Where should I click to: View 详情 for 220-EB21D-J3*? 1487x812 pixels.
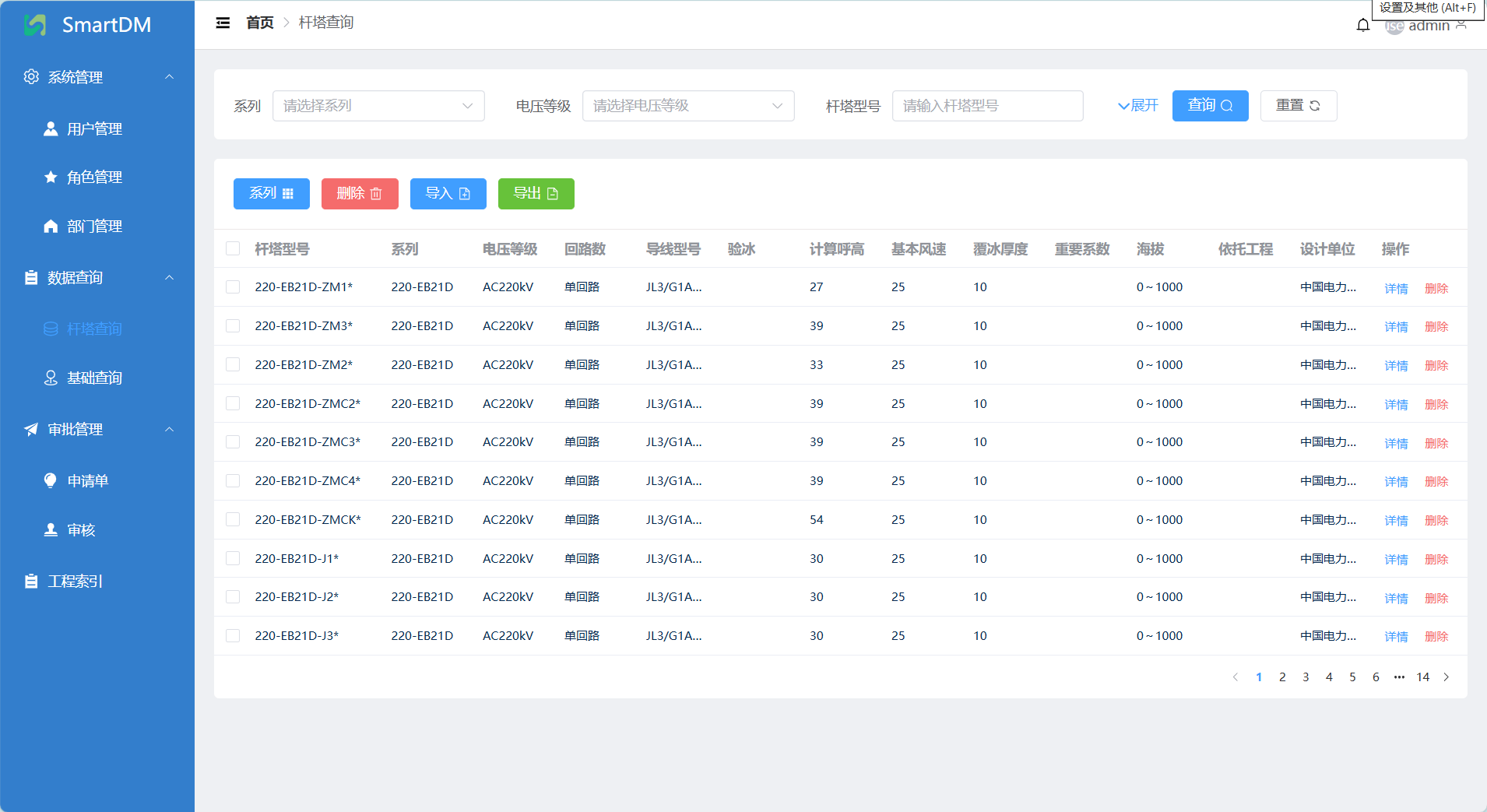[1396, 636]
